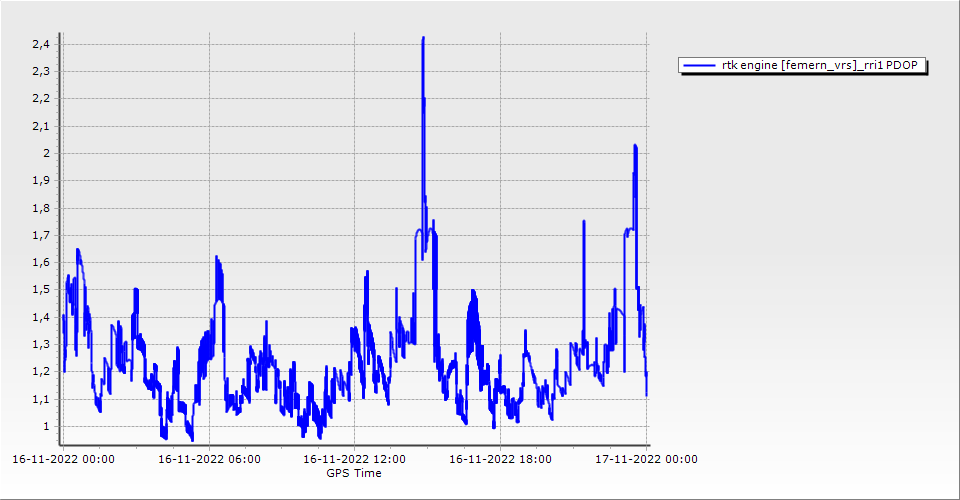This screenshot has width=960, height=500.
Task: Click the GPS Time axis title
Action: (x=354, y=473)
